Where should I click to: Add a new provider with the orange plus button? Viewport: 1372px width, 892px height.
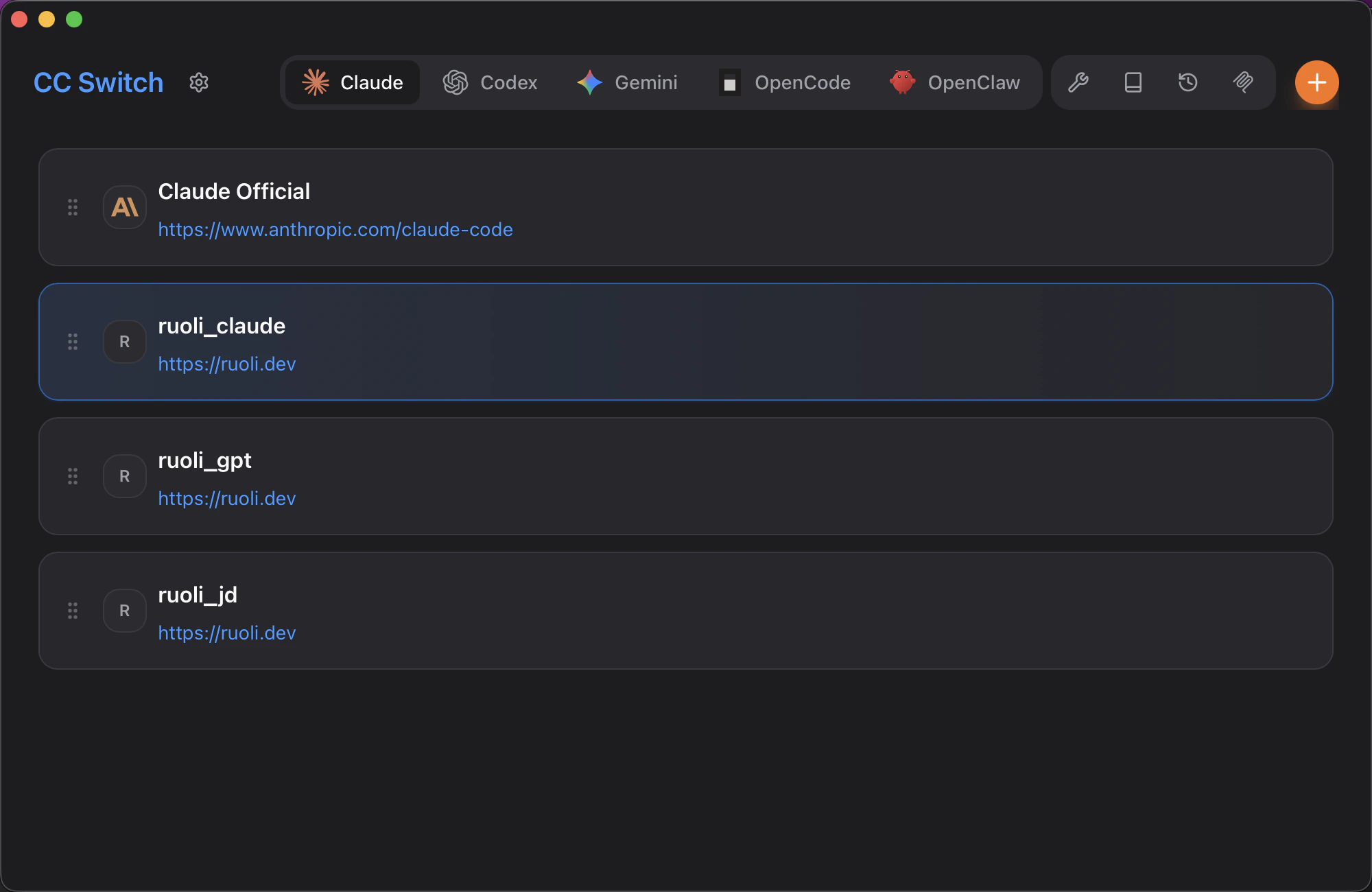pyautogui.click(x=1316, y=82)
